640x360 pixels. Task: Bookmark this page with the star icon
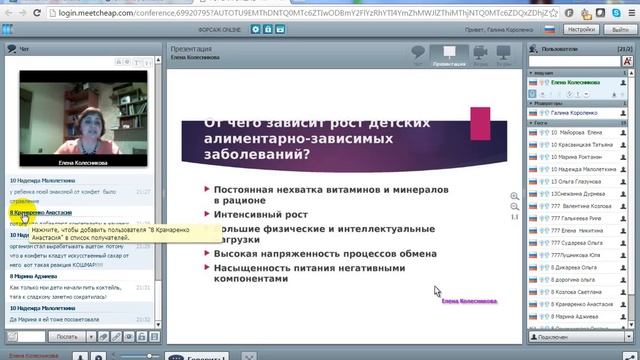point(553,13)
